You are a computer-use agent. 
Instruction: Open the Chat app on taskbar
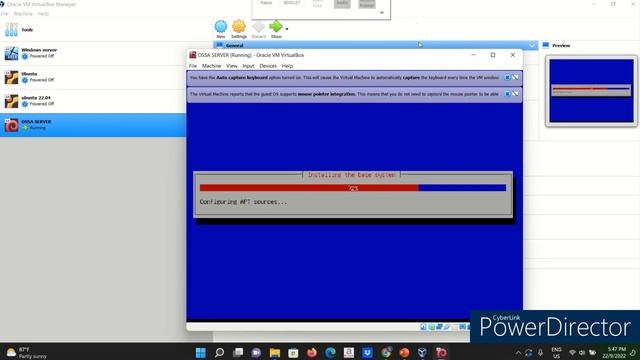click(256, 353)
